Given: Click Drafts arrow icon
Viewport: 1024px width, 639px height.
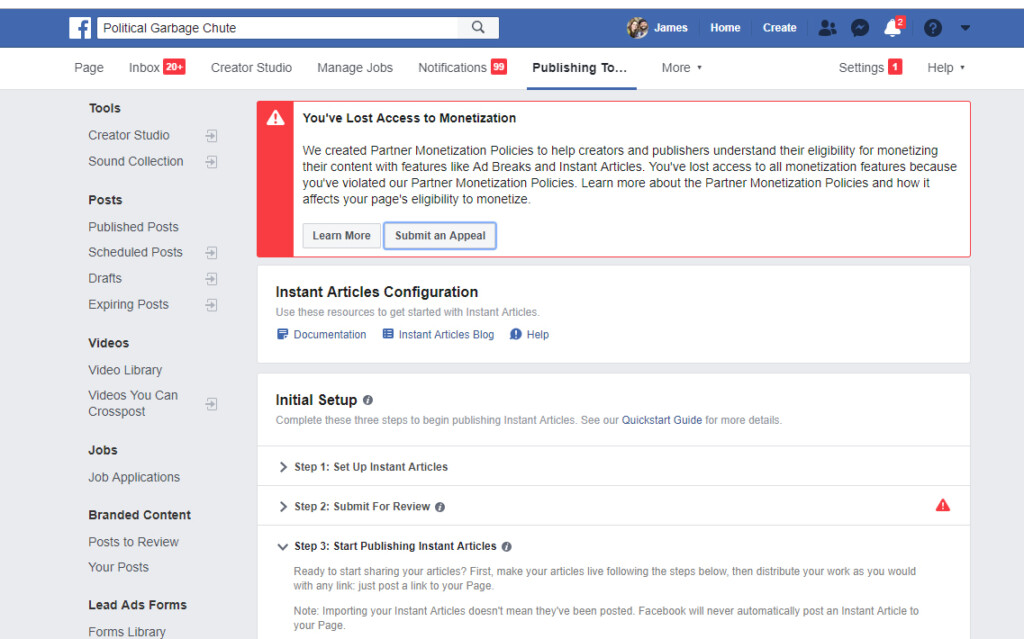Looking at the screenshot, I should 211,279.
